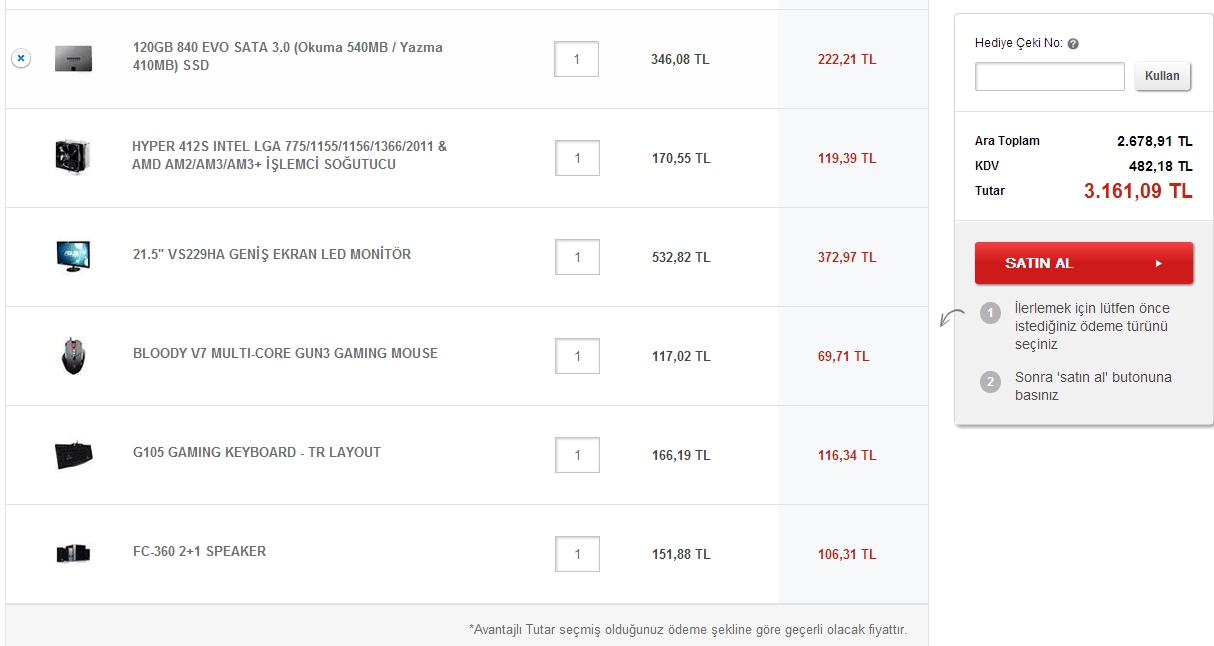Viewport: 1214px width, 646px height.
Task: Open the Hyper 412S CPU cooler thumbnail
Action: click(73, 157)
